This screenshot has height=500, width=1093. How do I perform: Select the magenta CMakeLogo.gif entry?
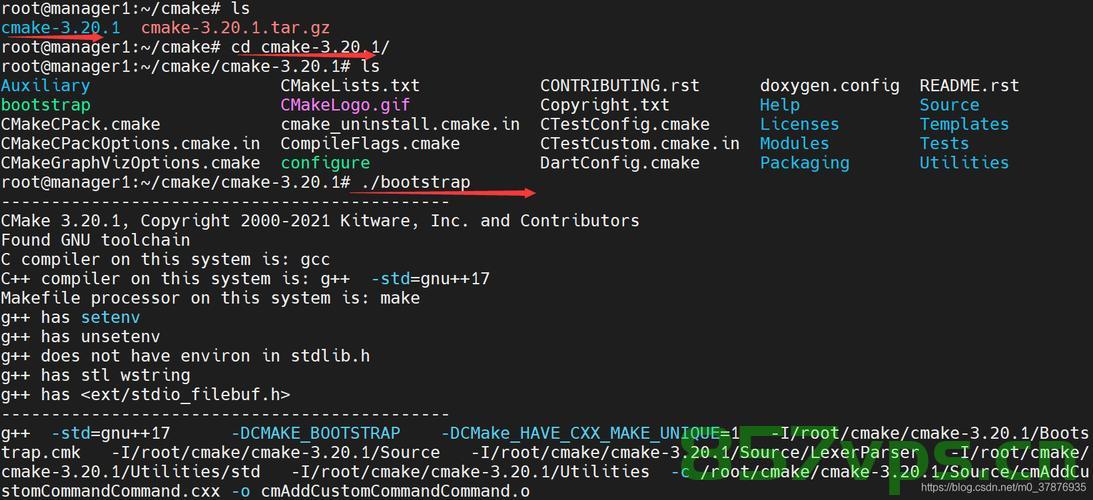click(345, 105)
